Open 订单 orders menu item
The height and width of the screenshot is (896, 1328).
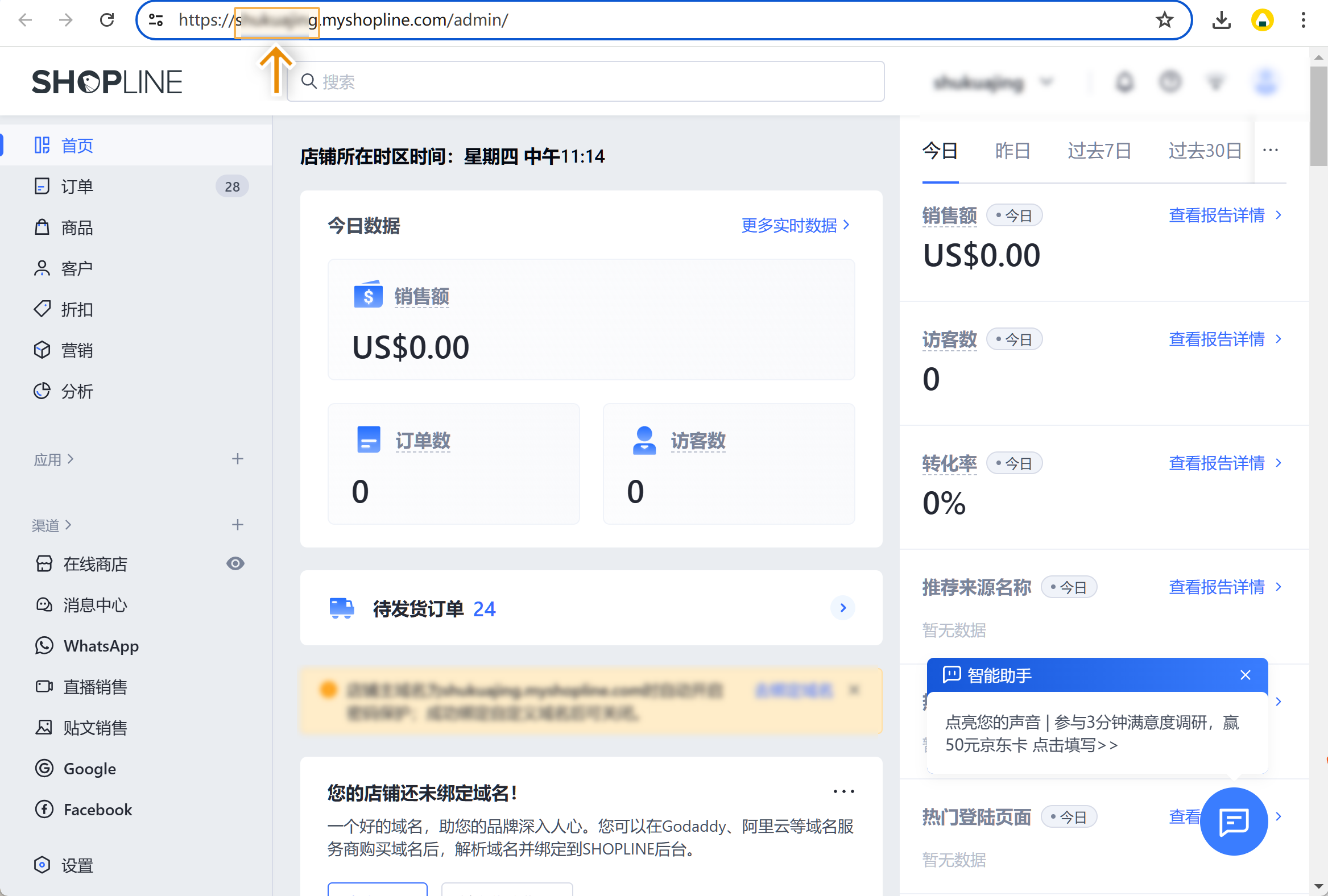pyautogui.click(x=77, y=186)
